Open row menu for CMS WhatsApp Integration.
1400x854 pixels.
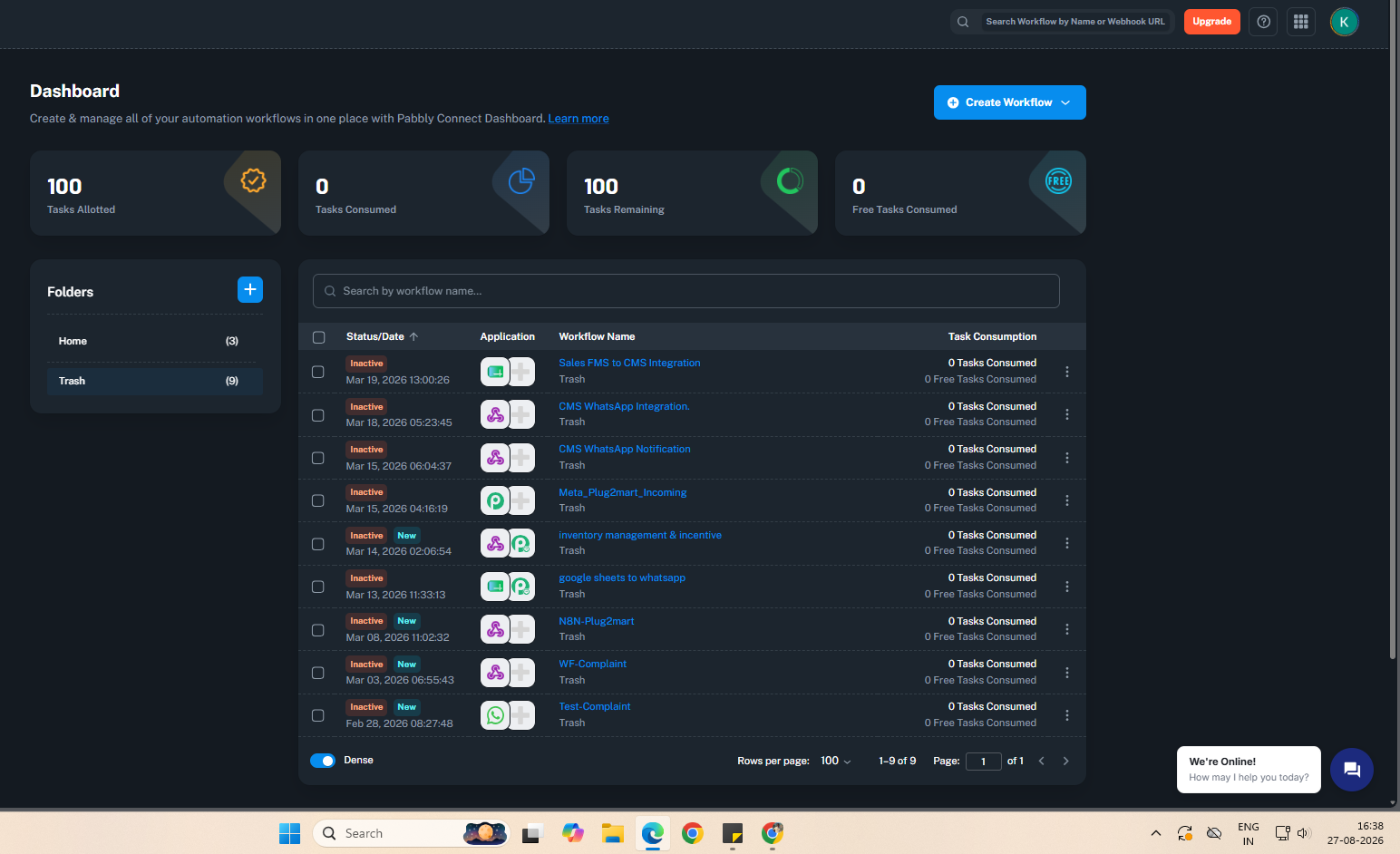coord(1067,414)
